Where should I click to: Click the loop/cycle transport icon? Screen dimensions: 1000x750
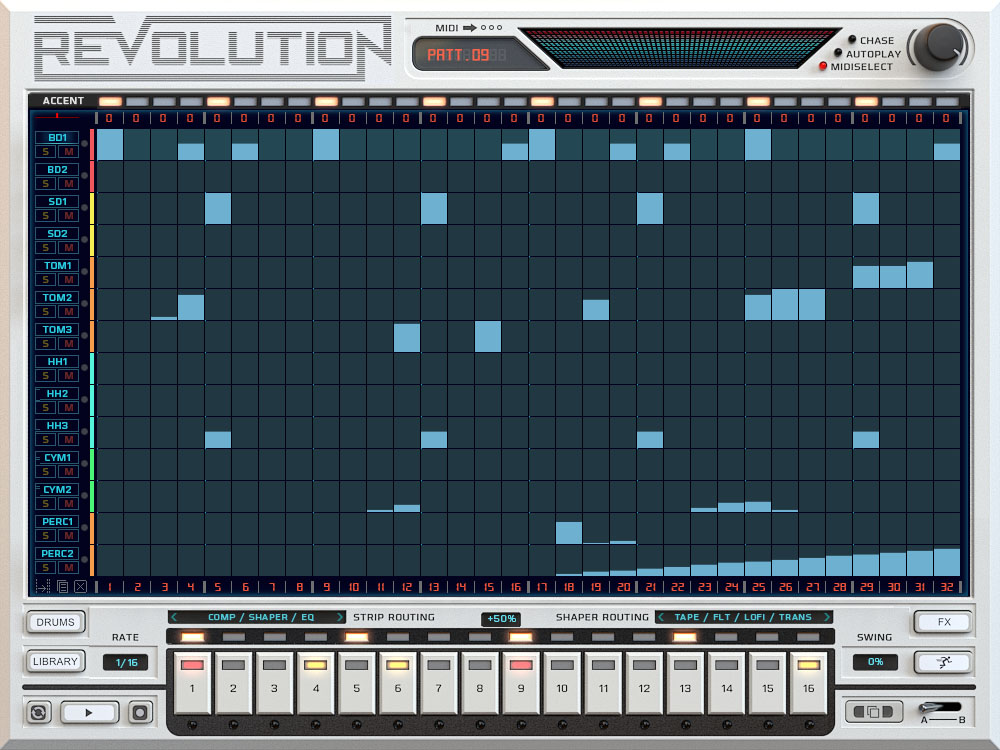(x=38, y=711)
